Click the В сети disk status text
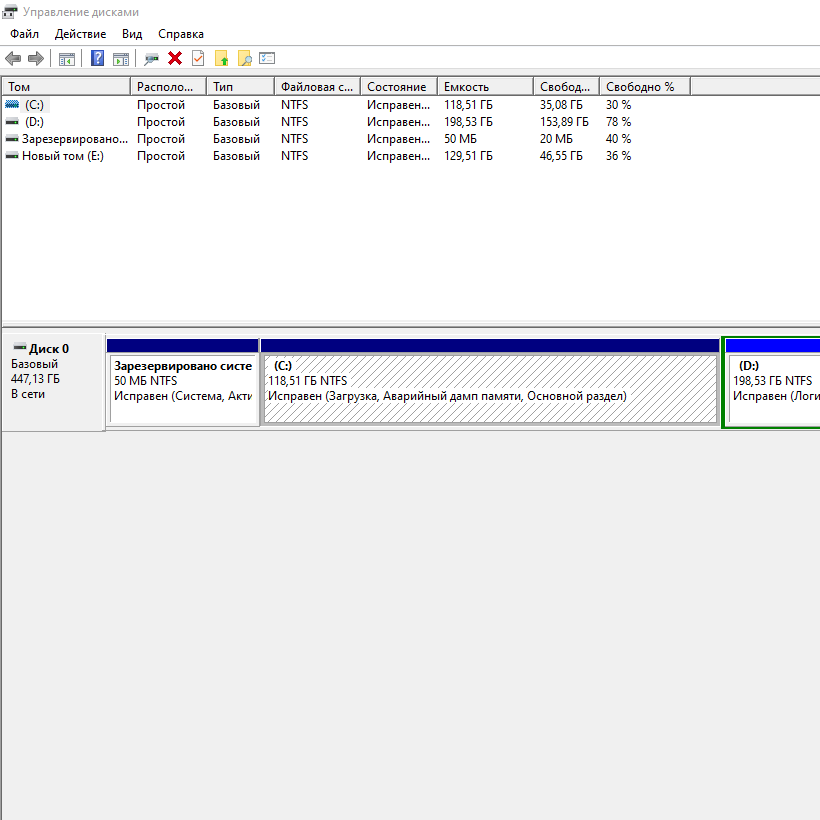This screenshot has height=820, width=820. point(28,394)
